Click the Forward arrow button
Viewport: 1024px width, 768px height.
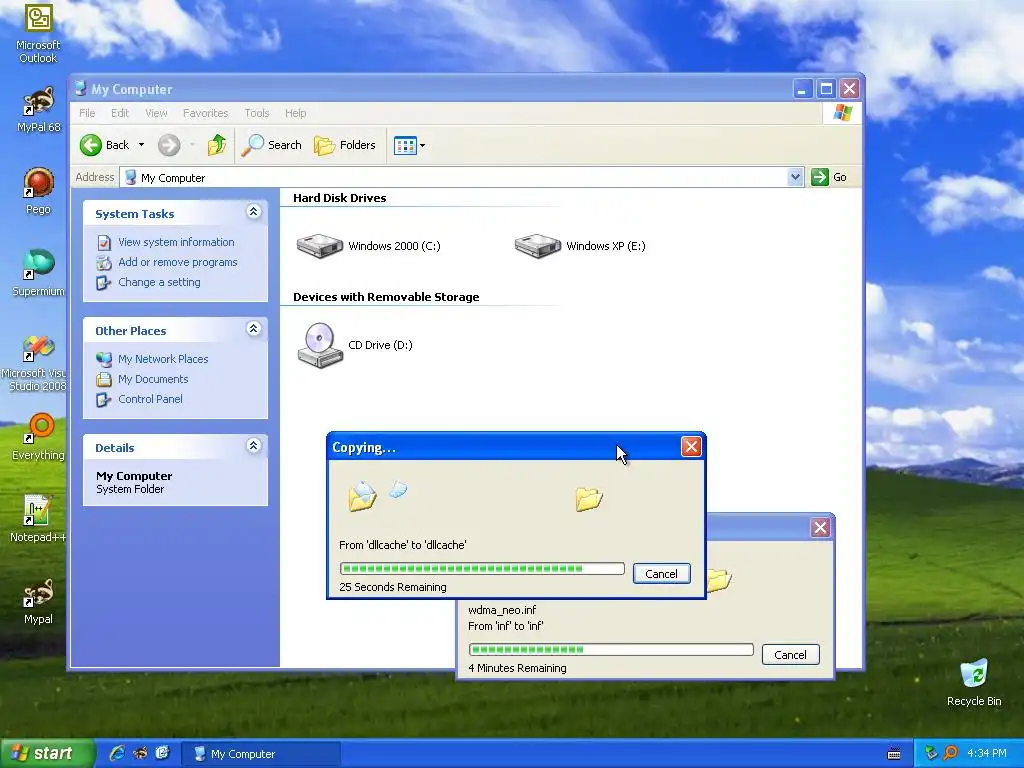click(x=169, y=145)
